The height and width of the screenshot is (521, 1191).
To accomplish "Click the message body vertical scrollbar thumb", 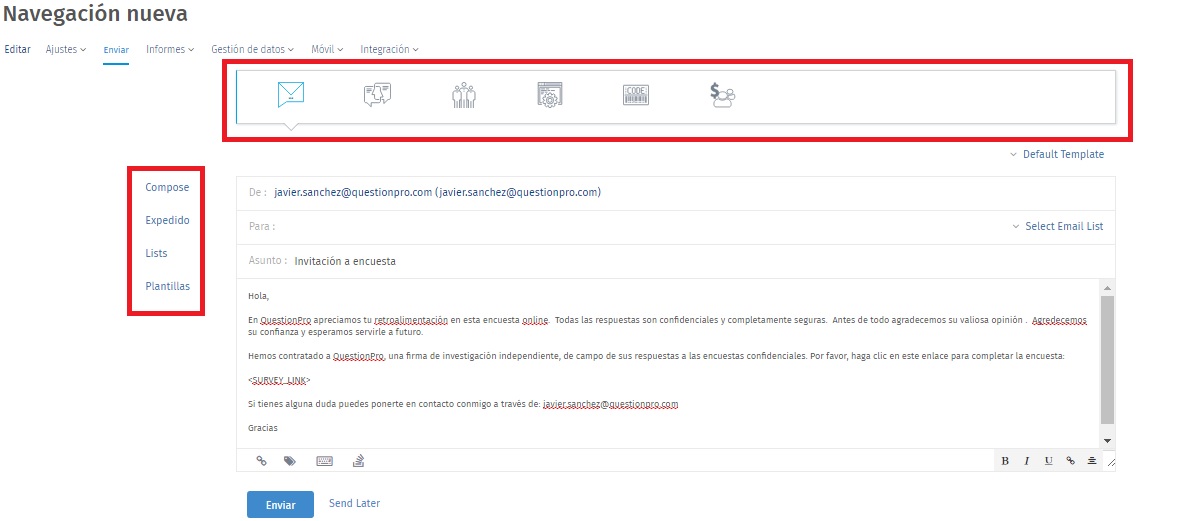I will click(x=1107, y=359).
